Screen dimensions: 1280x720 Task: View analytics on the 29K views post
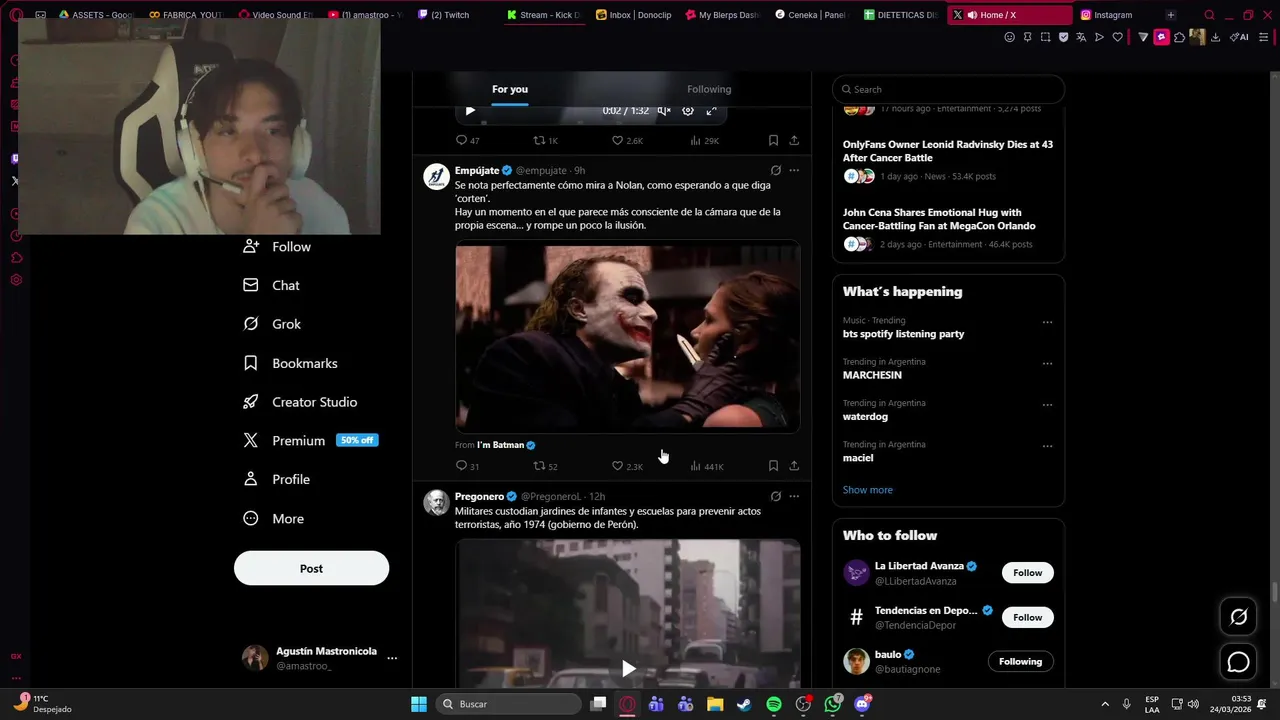pyautogui.click(x=704, y=141)
